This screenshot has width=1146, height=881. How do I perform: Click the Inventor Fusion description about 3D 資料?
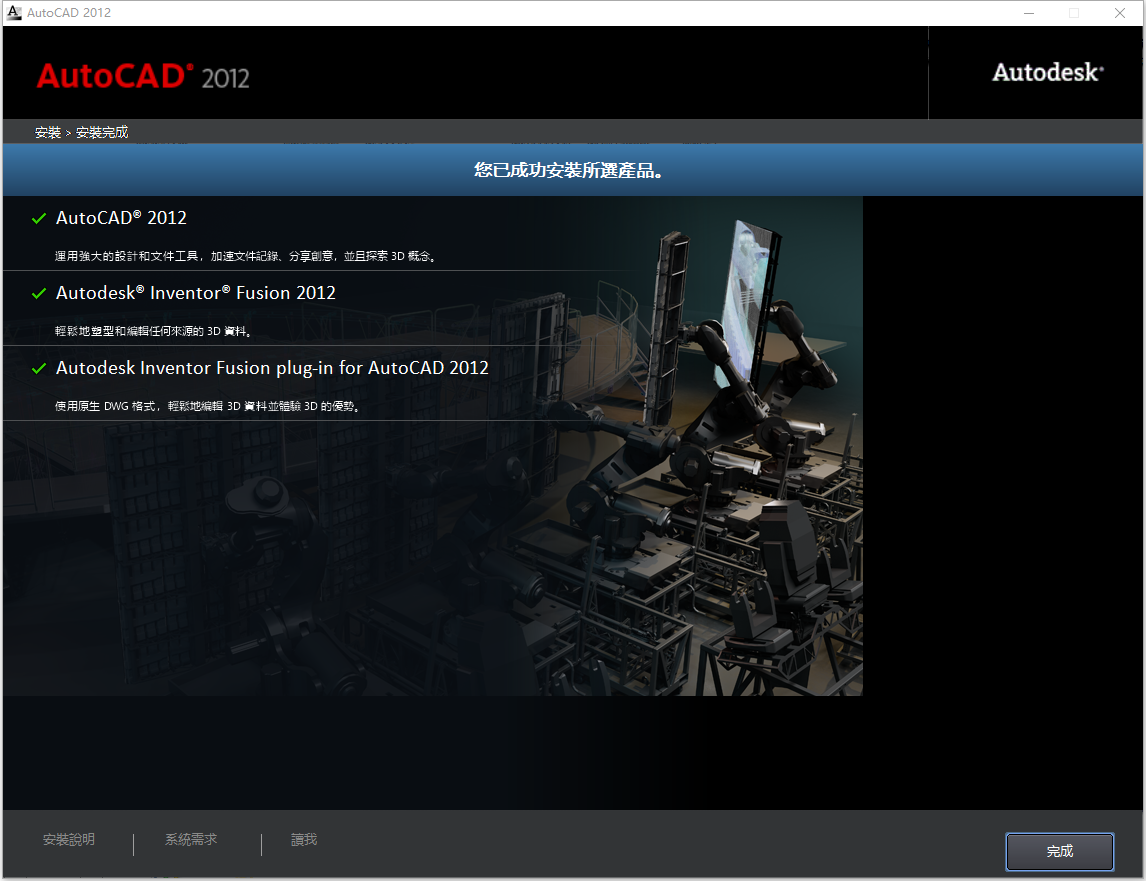coord(153,331)
